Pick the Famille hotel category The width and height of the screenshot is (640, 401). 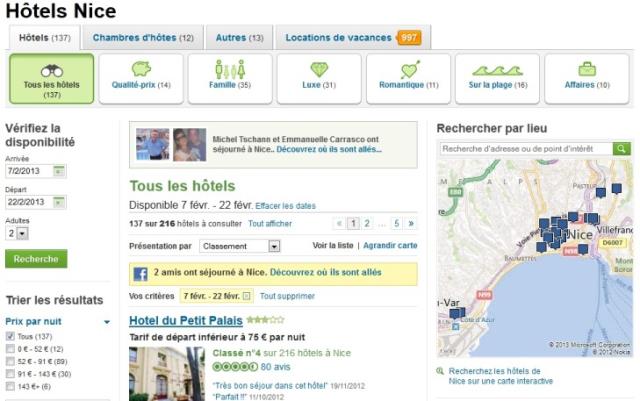tap(230, 79)
